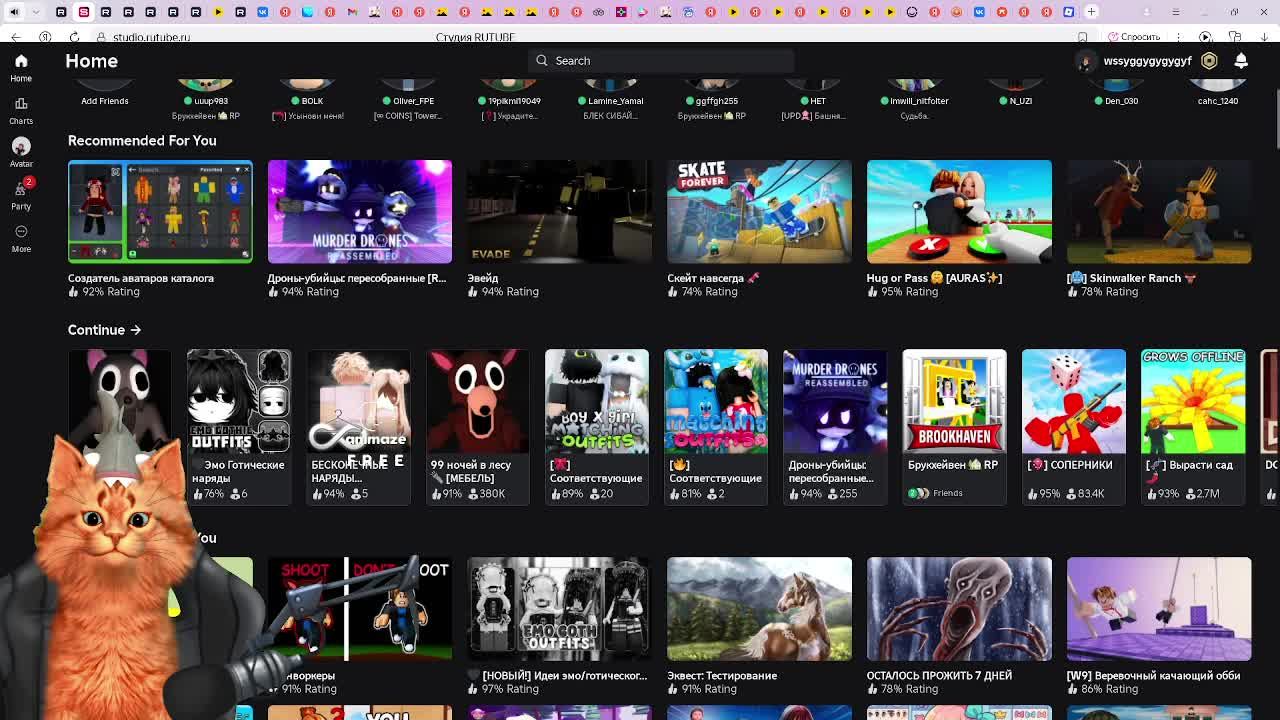Open ОСТАЛОСЬ ПРОЖИТЬ 7 ДНЕЙ thumbnail
1280x720 pixels.
point(959,608)
